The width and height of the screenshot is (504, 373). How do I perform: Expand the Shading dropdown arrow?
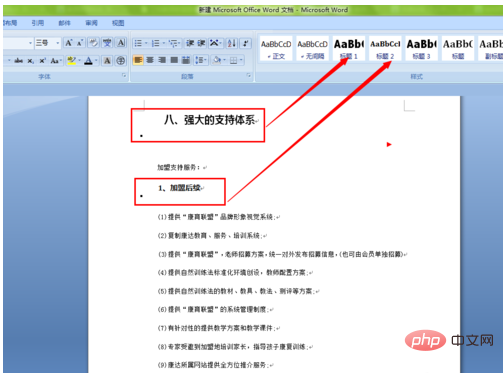(225, 60)
